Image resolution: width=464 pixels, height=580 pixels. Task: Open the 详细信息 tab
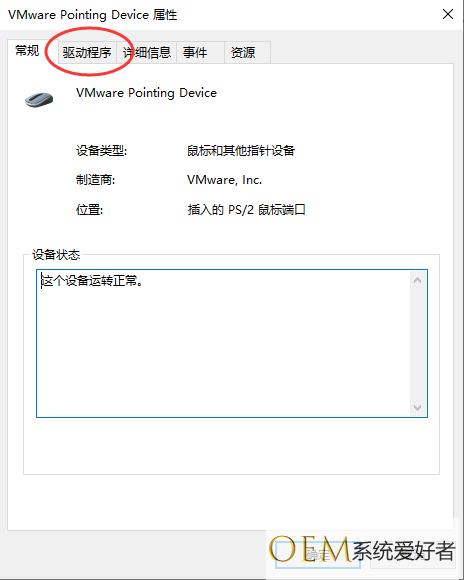coord(147,53)
